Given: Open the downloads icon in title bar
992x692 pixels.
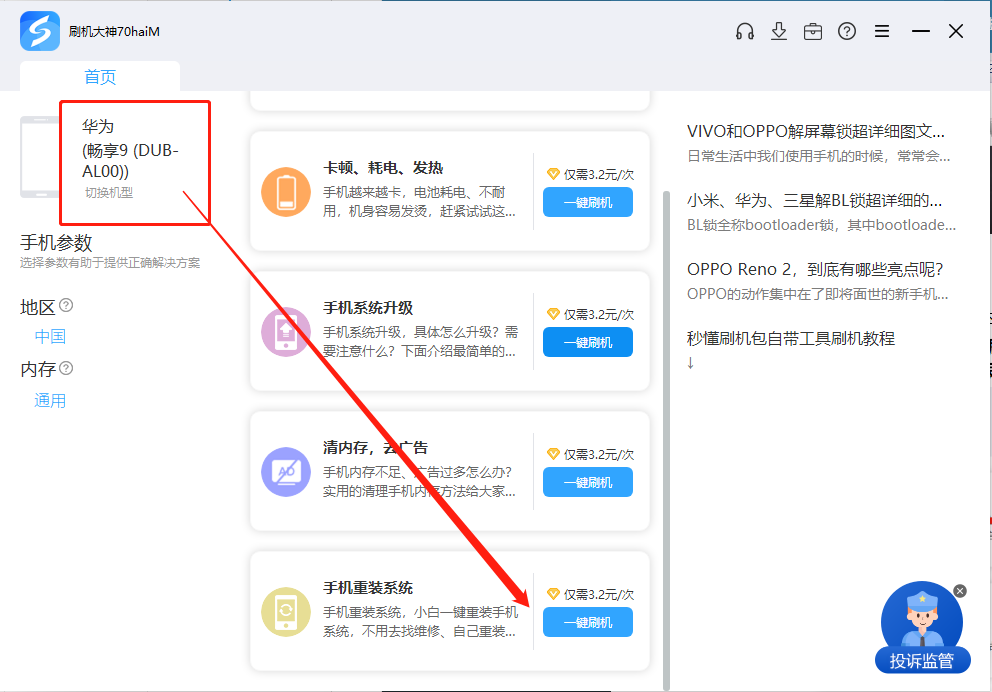Looking at the screenshot, I should pyautogui.click(x=779, y=31).
